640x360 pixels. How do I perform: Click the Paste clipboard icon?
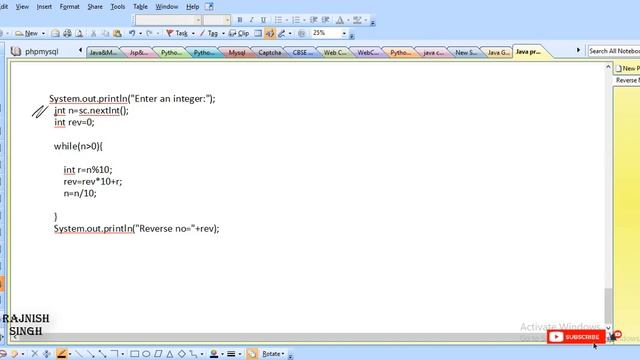pyautogui.click(x=118, y=33)
